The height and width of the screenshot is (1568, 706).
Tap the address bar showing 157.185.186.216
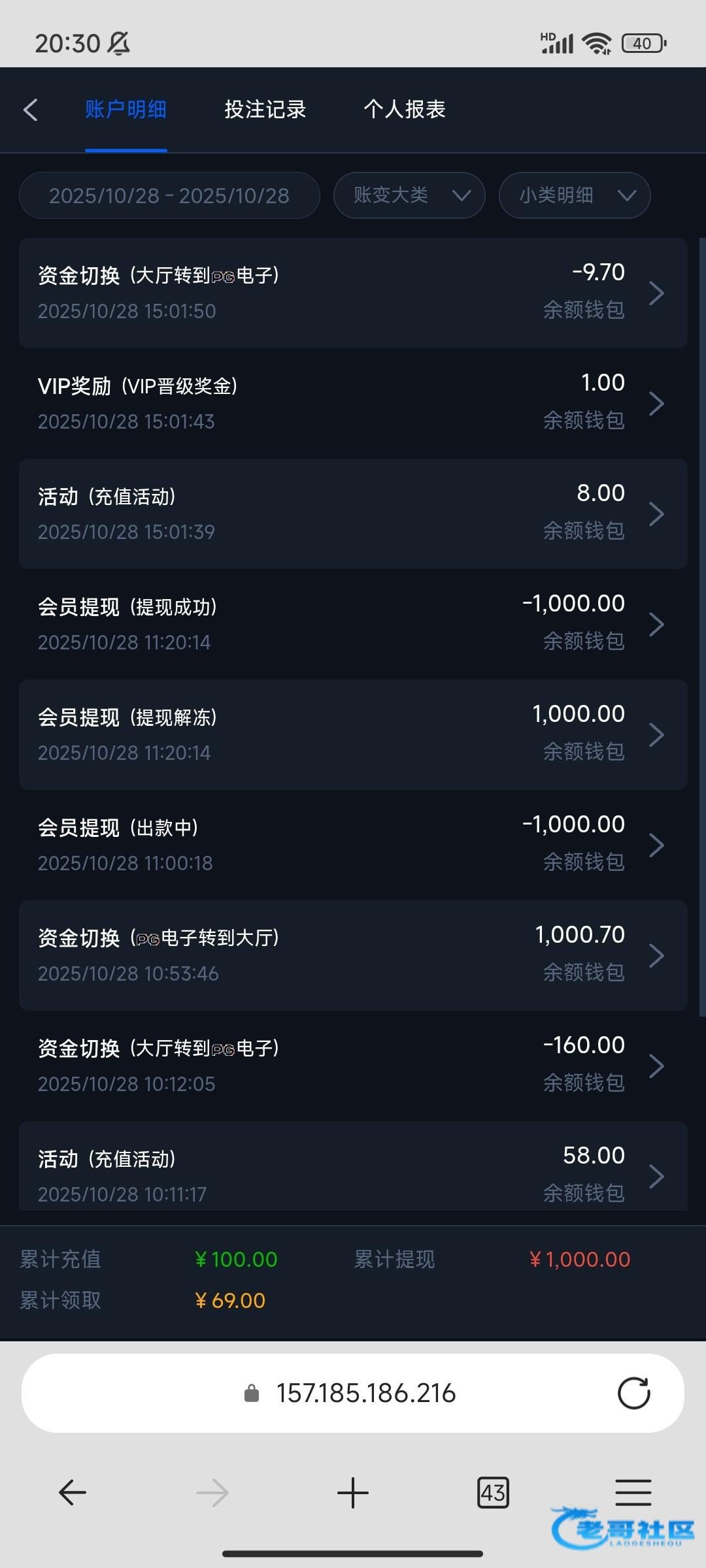click(365, 1394)
